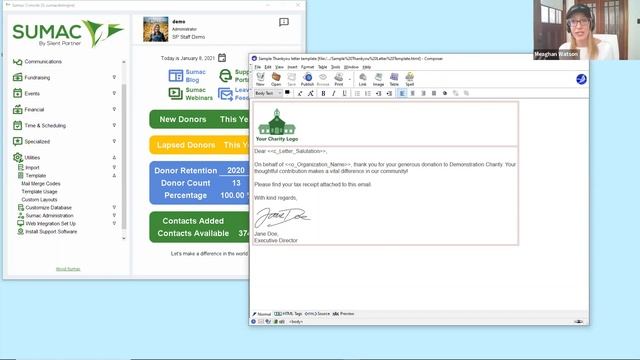Toggle Underline formatting in Composer
Viewport: 640px width, 360px height.
[344, 93]
